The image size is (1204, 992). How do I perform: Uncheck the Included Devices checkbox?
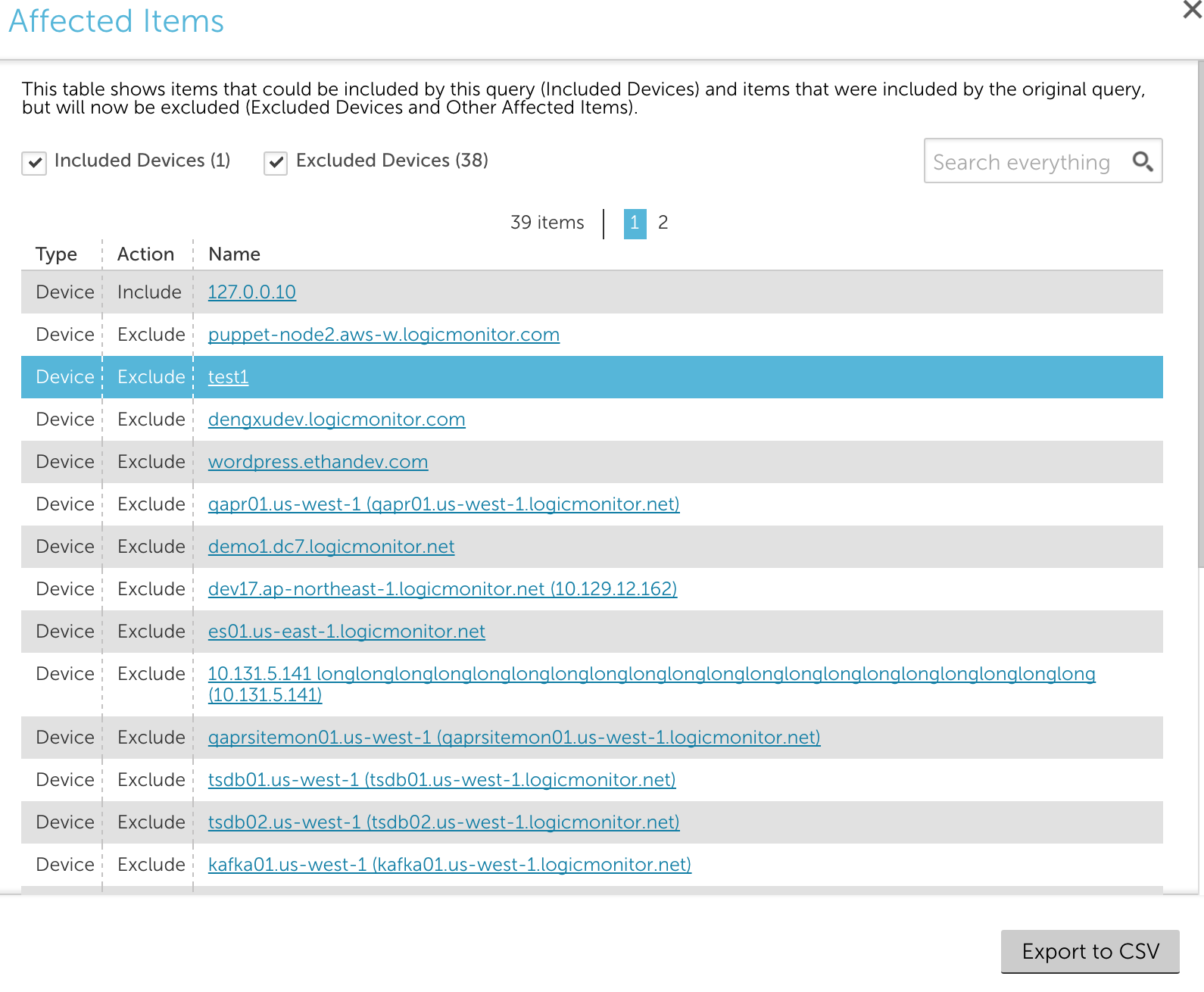point(34,163)
